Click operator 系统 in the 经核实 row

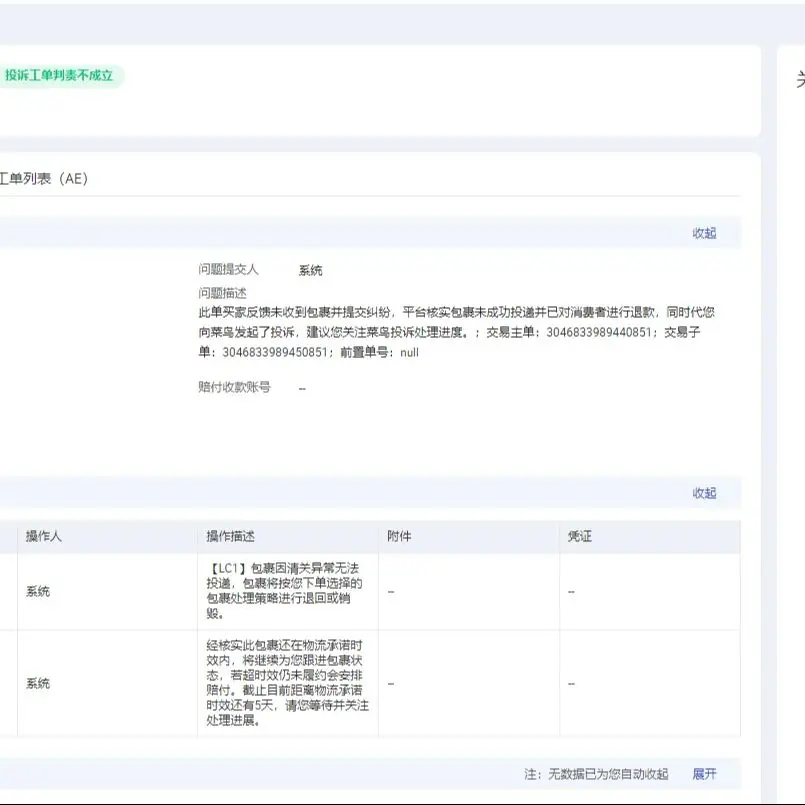(38, 683)
